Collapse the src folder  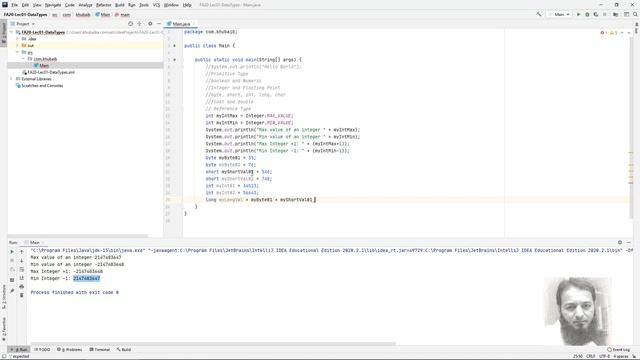(x=18, y=52)
